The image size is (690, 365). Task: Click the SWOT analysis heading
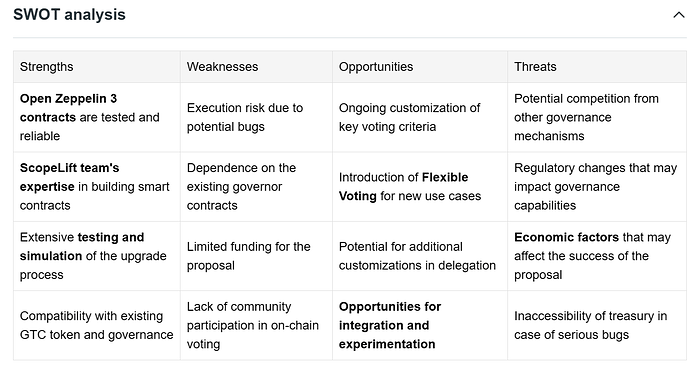pyautogui.click(x=69, y=15)
